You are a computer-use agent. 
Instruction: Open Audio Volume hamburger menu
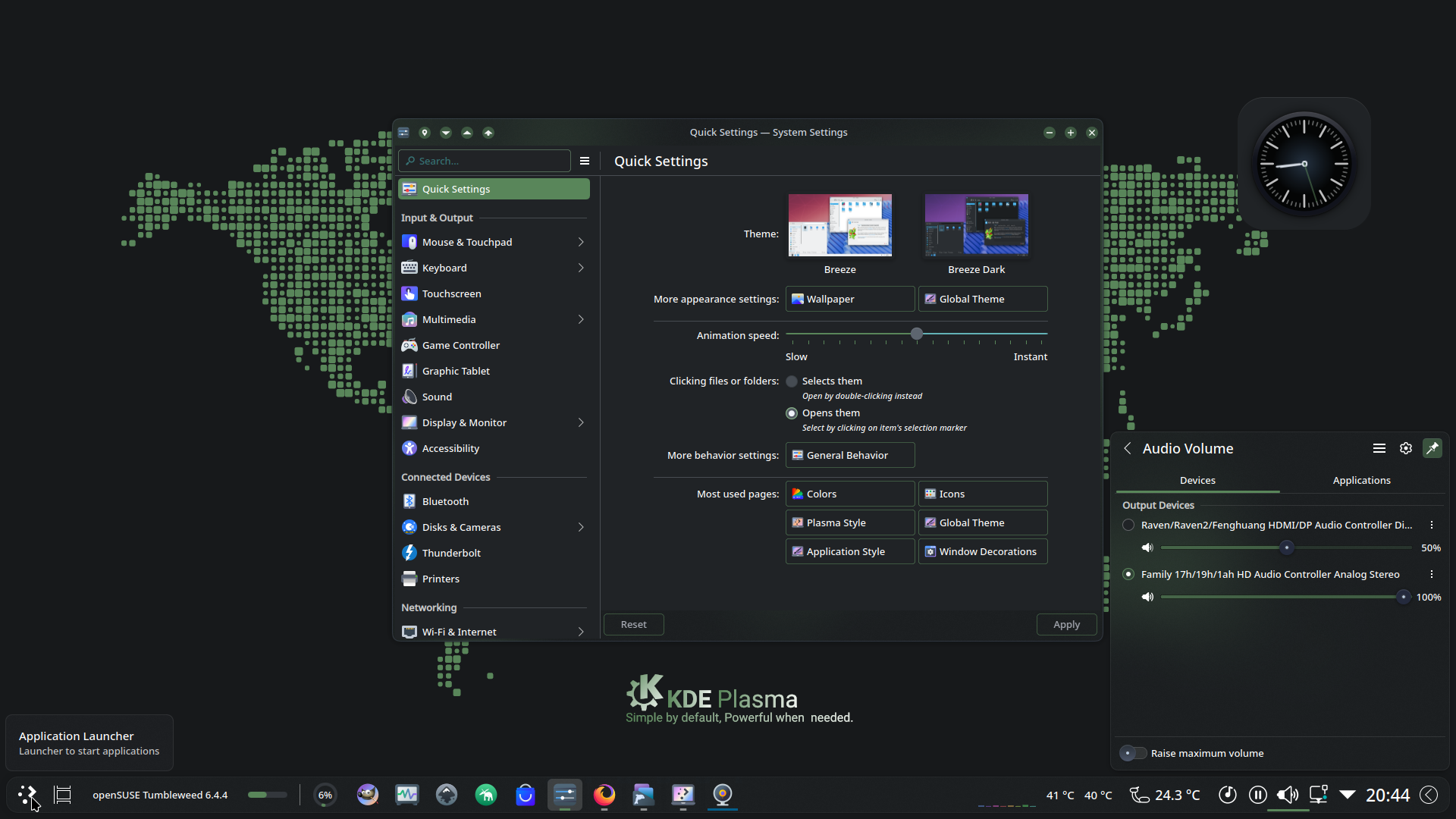pos(1379,448)
